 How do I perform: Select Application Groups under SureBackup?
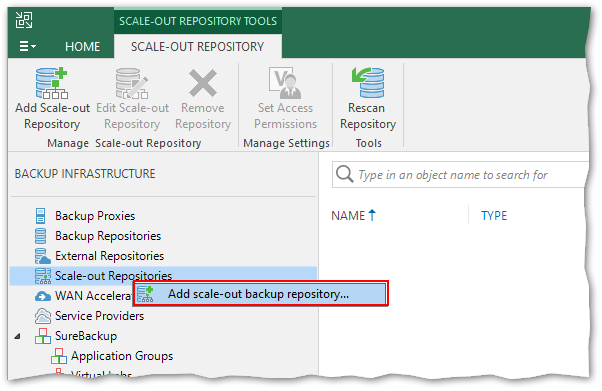[x=122, y=356]
